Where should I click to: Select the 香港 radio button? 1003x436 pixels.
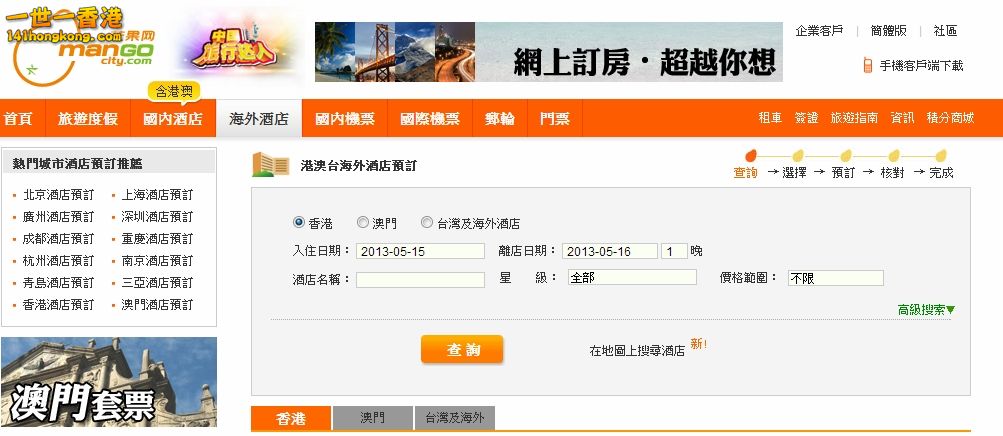coord(299,223)
